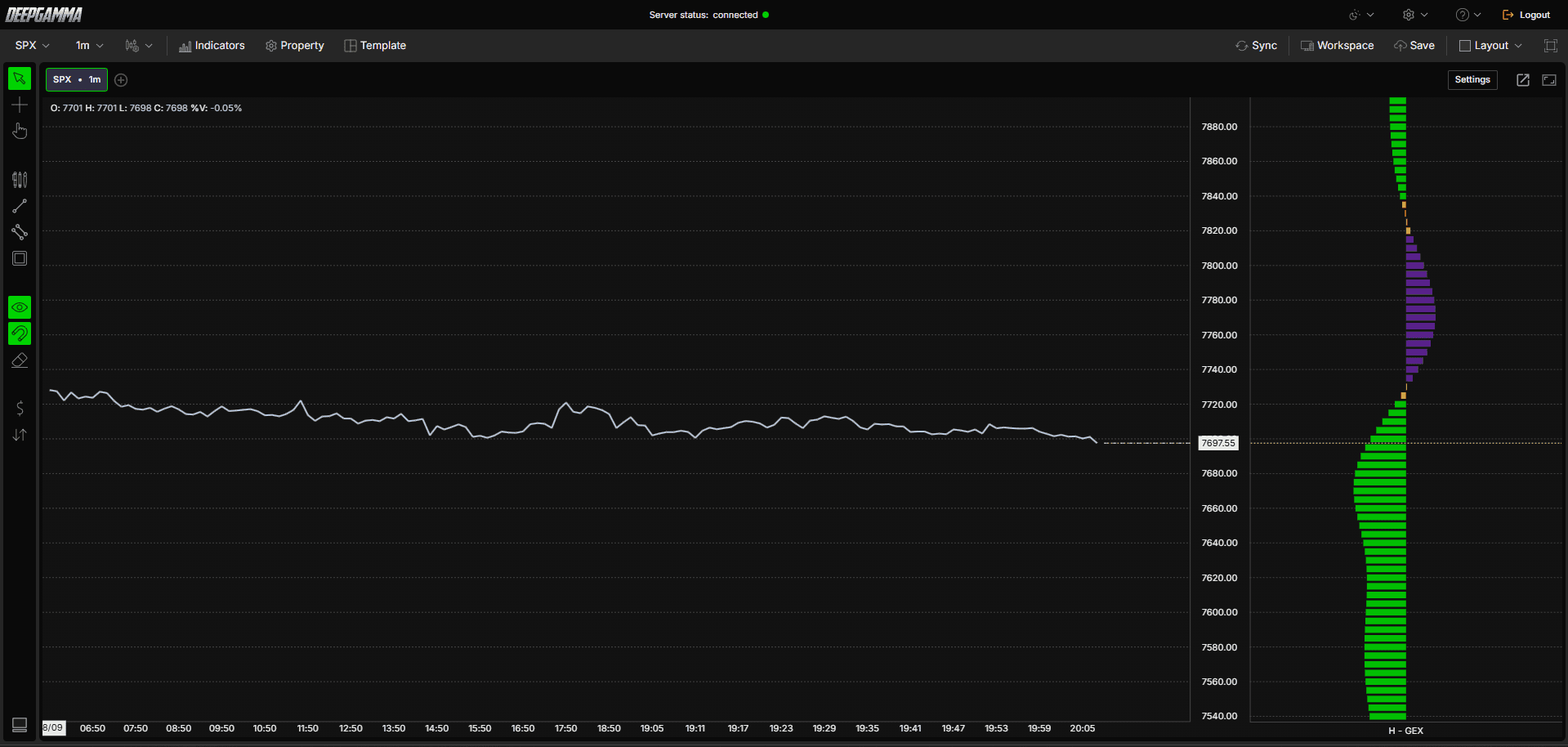Open the drawing pencils tool set
The image size is (1568, 747).
tap(20, 180)
